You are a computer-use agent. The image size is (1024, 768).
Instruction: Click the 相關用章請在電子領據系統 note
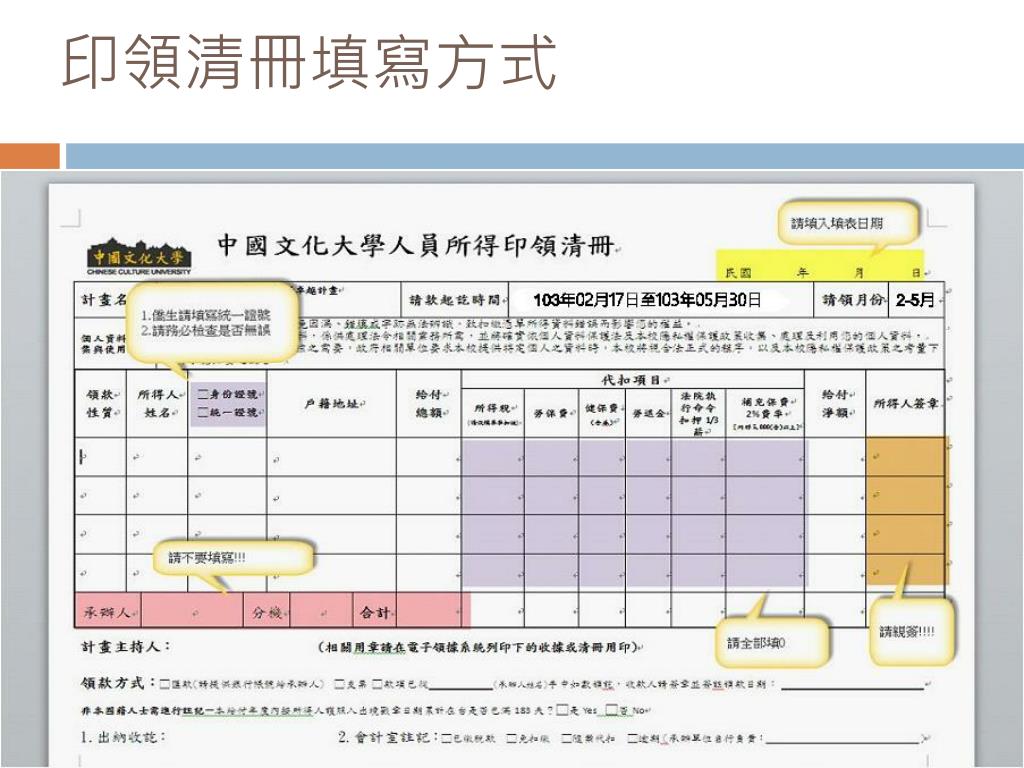480,647
